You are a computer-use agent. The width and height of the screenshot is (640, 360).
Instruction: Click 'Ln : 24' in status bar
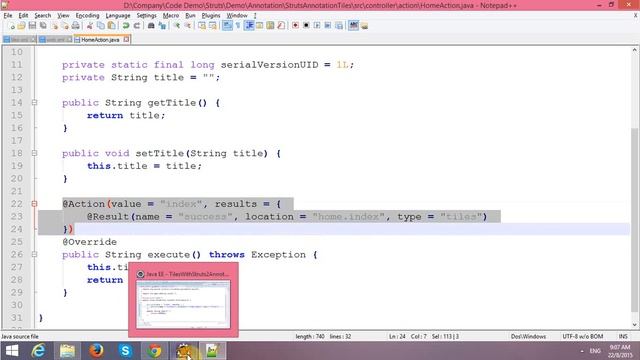point(397,336)
